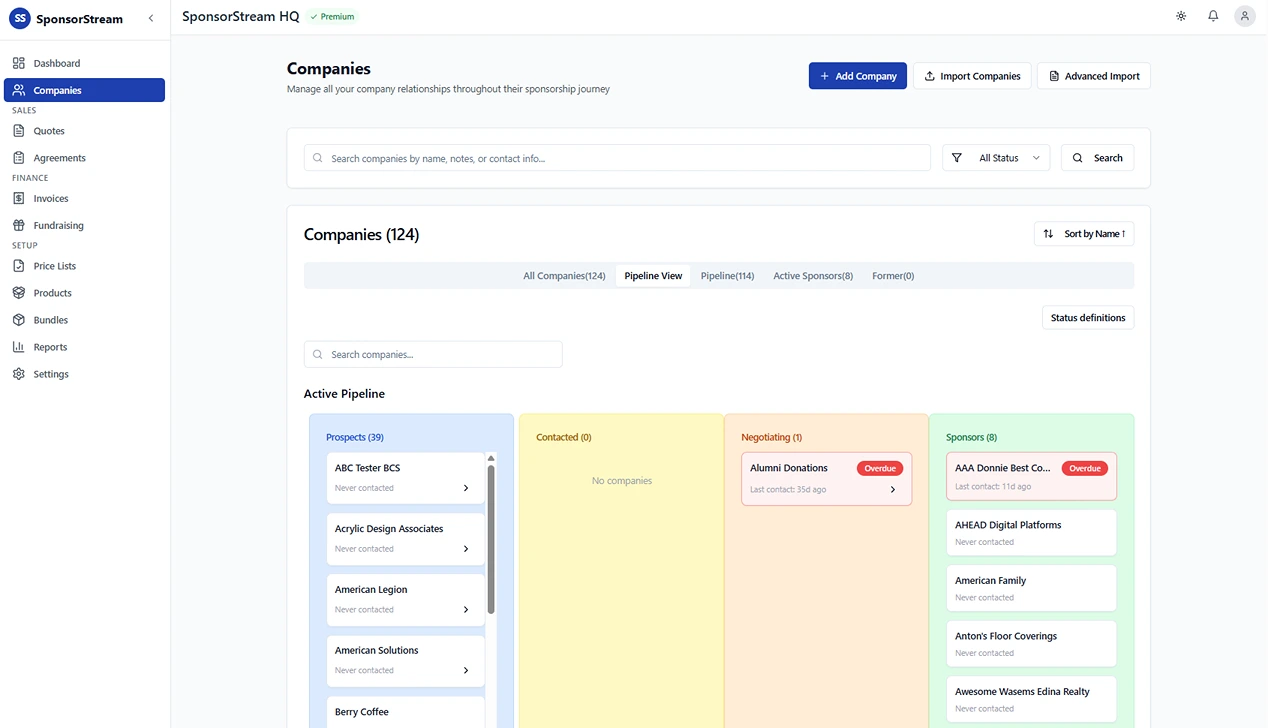Click the Products cube icon
1268x728 pixels.
[x=19, y=293]
